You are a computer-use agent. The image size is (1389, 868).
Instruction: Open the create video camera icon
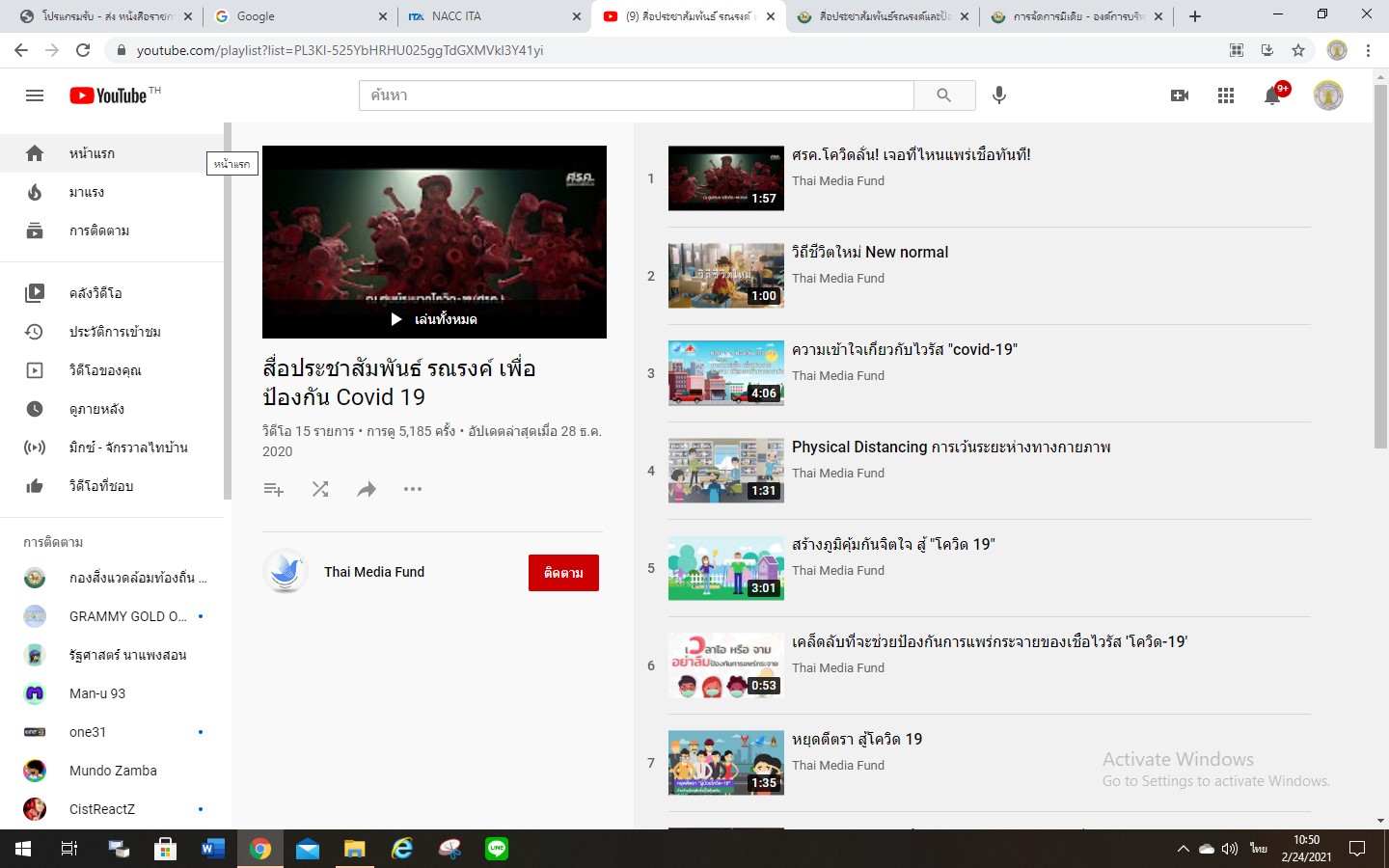(1179, 95)
